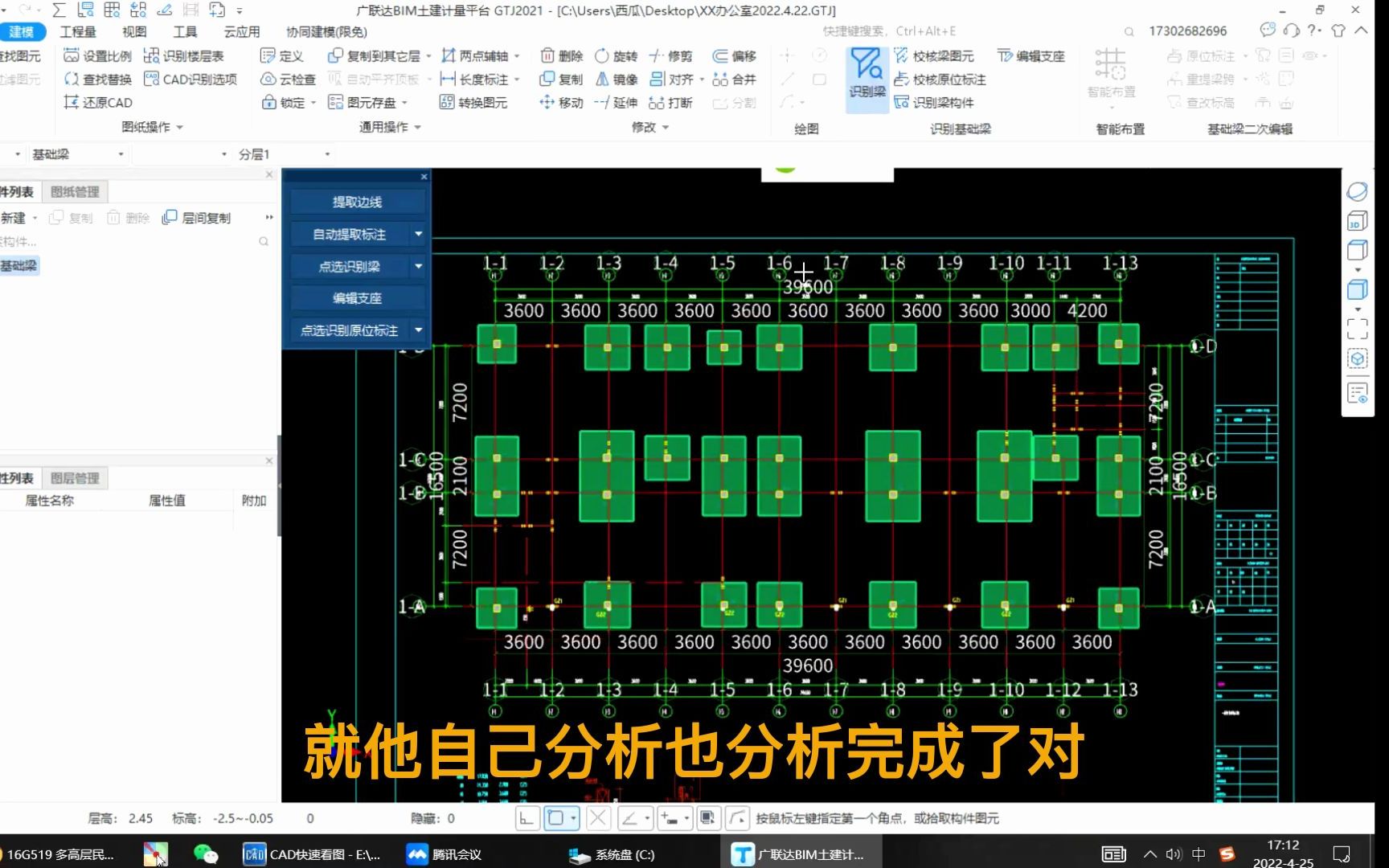This screenshot has width=1389, height=868.
Task: Expand 自动提取标注 arrow in floating panel
Action: click(418, 234)
